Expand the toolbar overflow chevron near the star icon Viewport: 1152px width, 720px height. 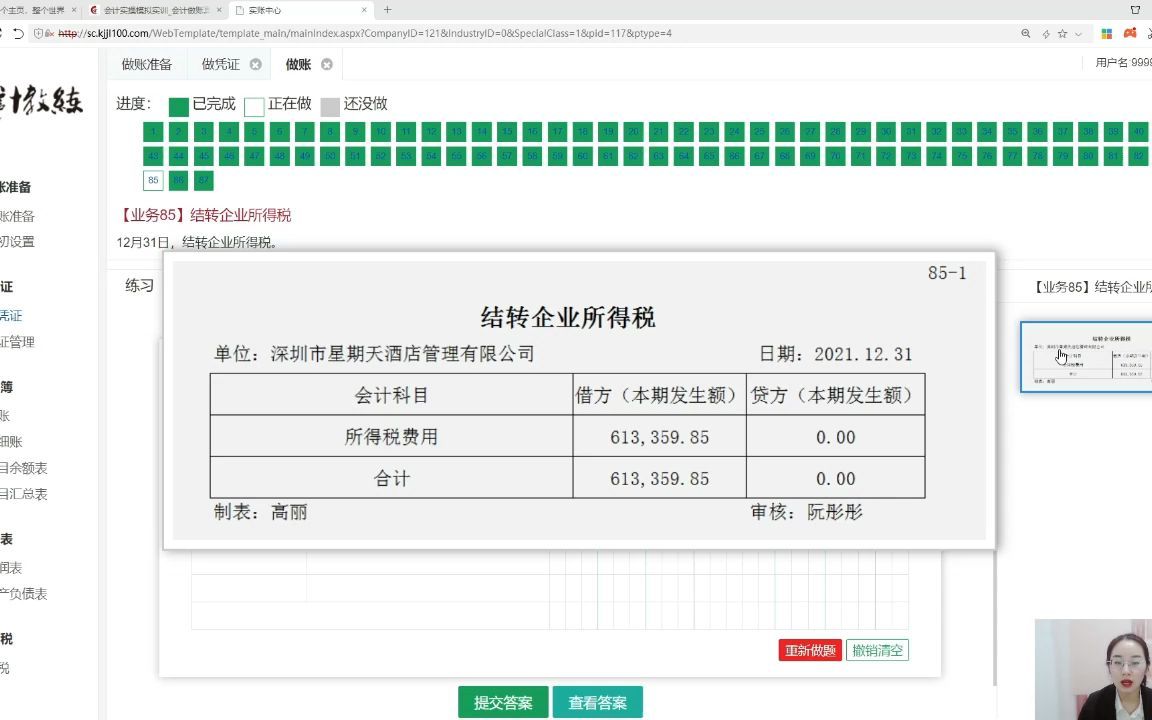click(x=1077, y=34)
